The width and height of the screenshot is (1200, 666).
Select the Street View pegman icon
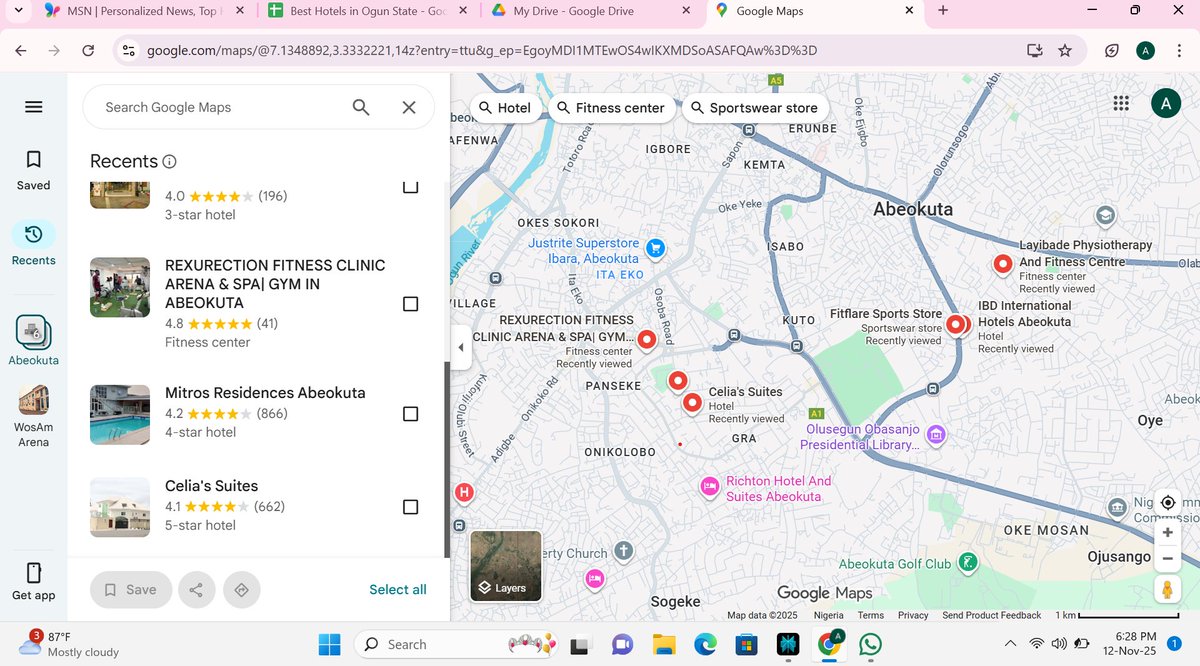click(1167, 589)
